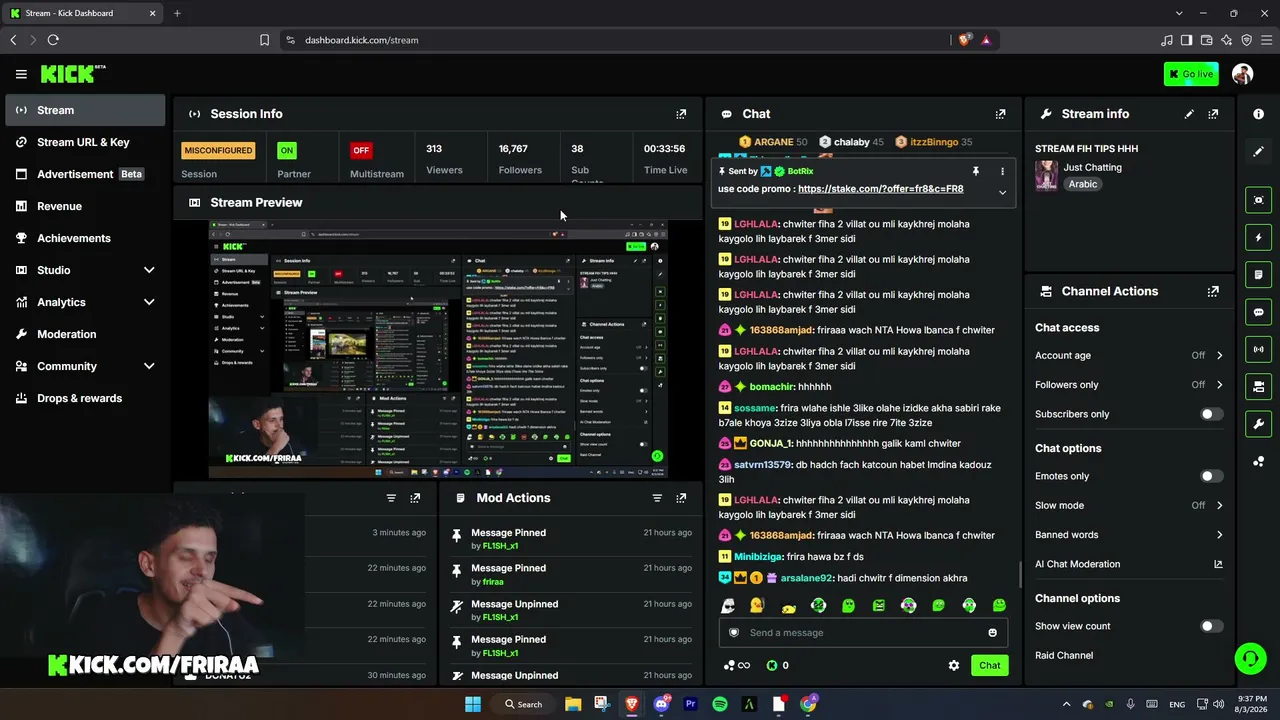Pop out the Chat panel

(x=1000, y=114)
